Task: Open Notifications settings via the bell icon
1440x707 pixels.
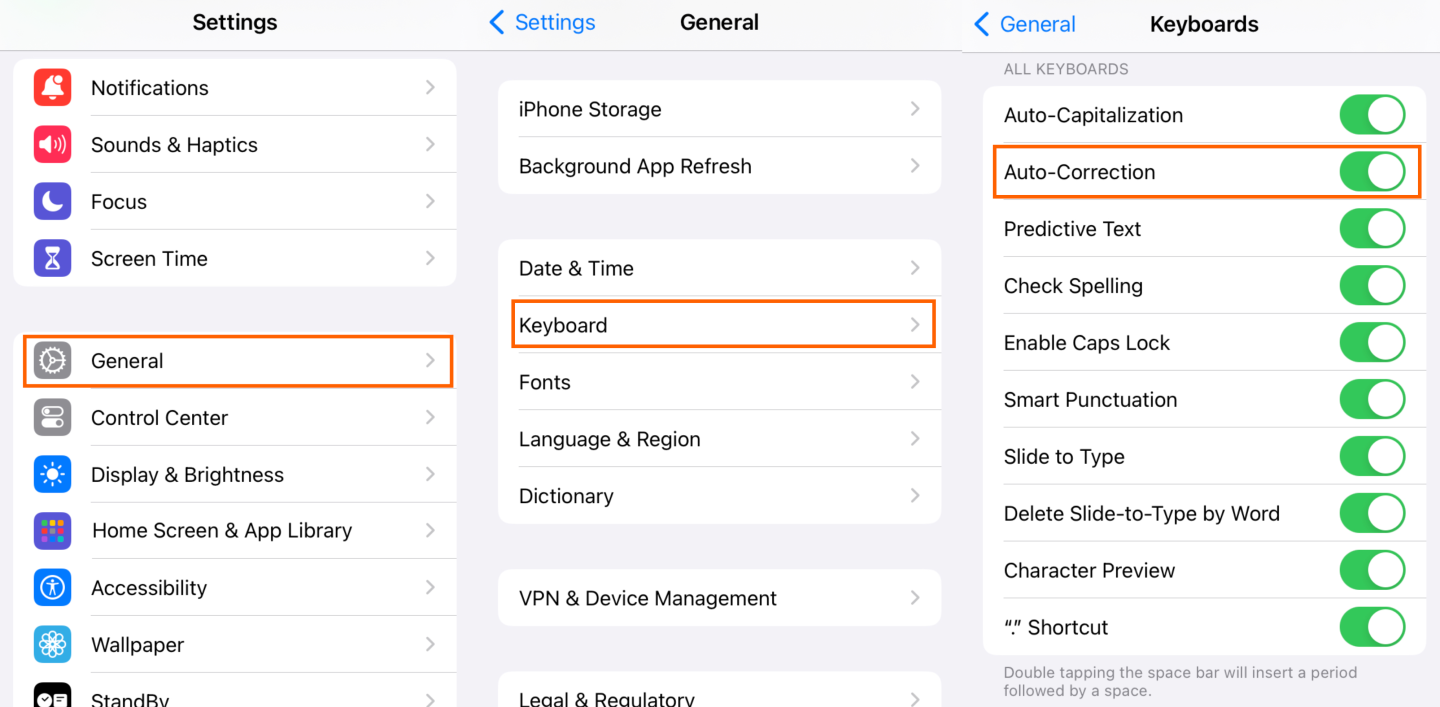Action: tap(52, 87)
